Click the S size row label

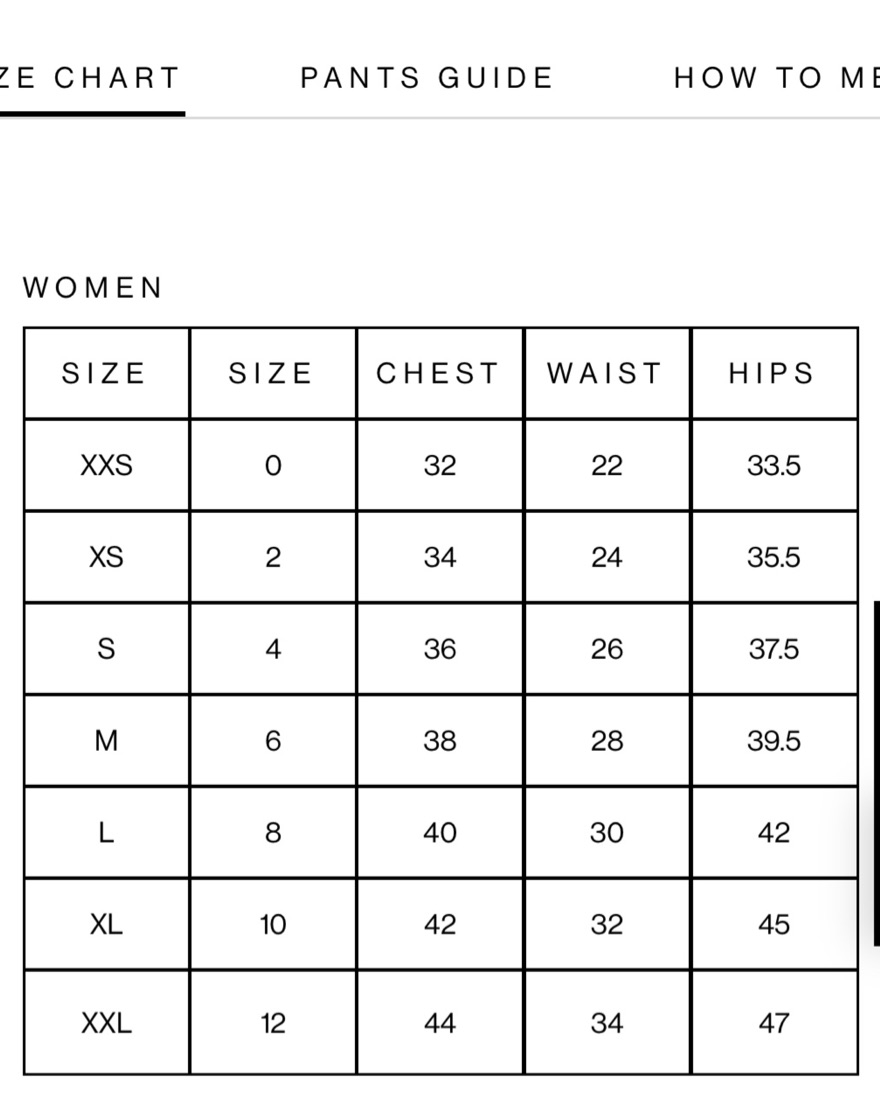pyautogui.click(x=106, y=649)
